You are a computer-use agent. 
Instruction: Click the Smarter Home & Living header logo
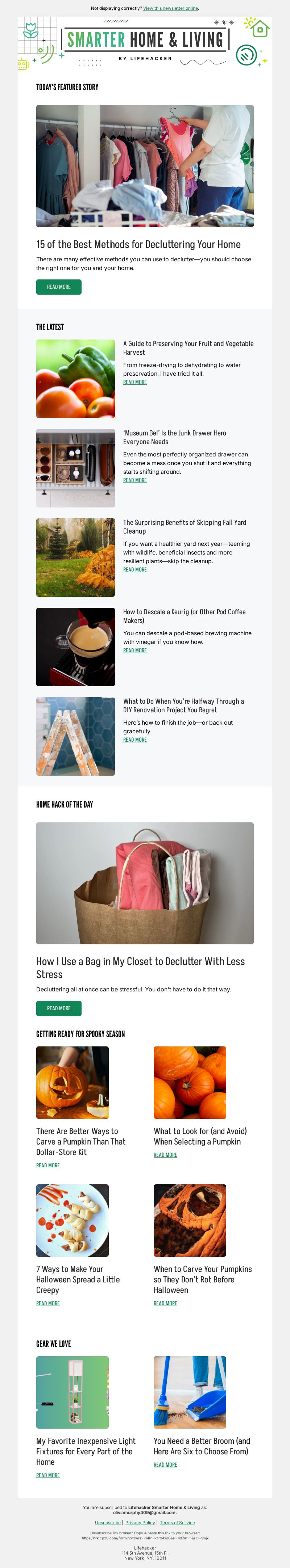(x=145, y=40)
